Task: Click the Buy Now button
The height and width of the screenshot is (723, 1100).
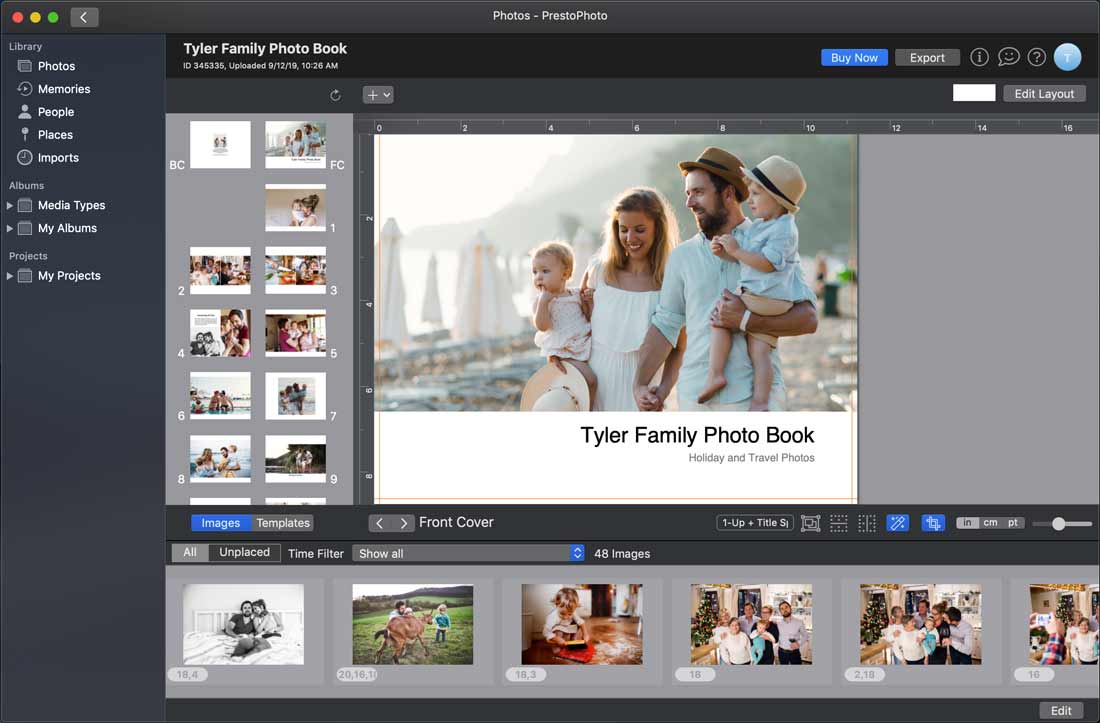Action: click(854, 58)
